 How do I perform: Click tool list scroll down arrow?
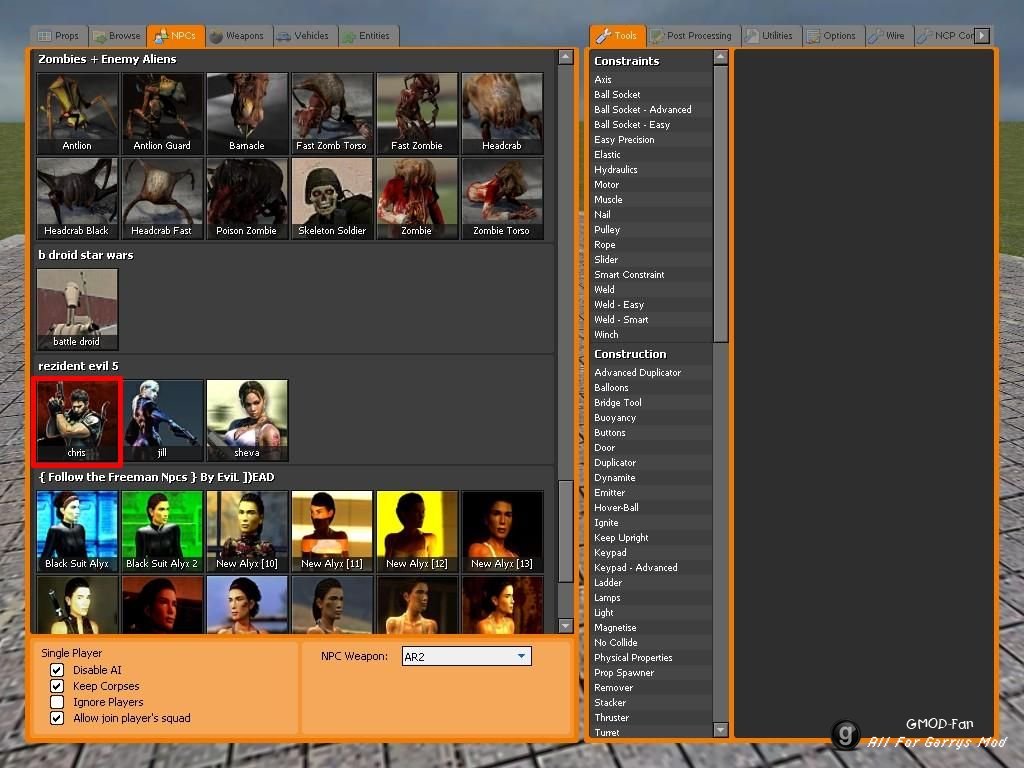coord(720,729)
